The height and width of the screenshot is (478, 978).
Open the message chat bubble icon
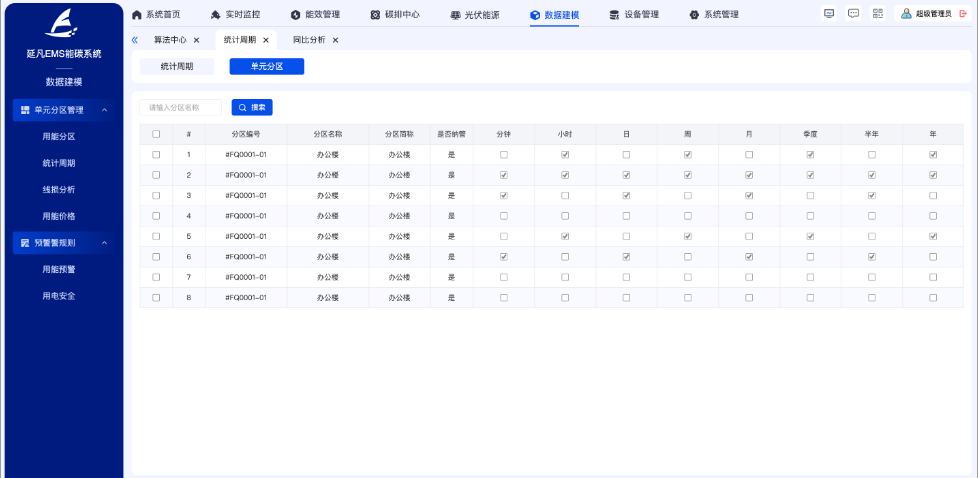[853, 14]
